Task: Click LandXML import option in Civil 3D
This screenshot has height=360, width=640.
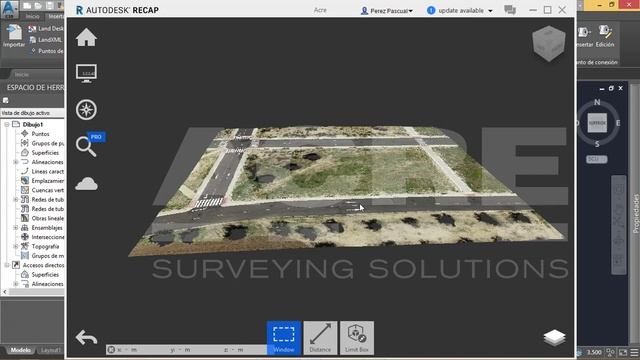Action: pyautogui.click(x=46, y=40)
